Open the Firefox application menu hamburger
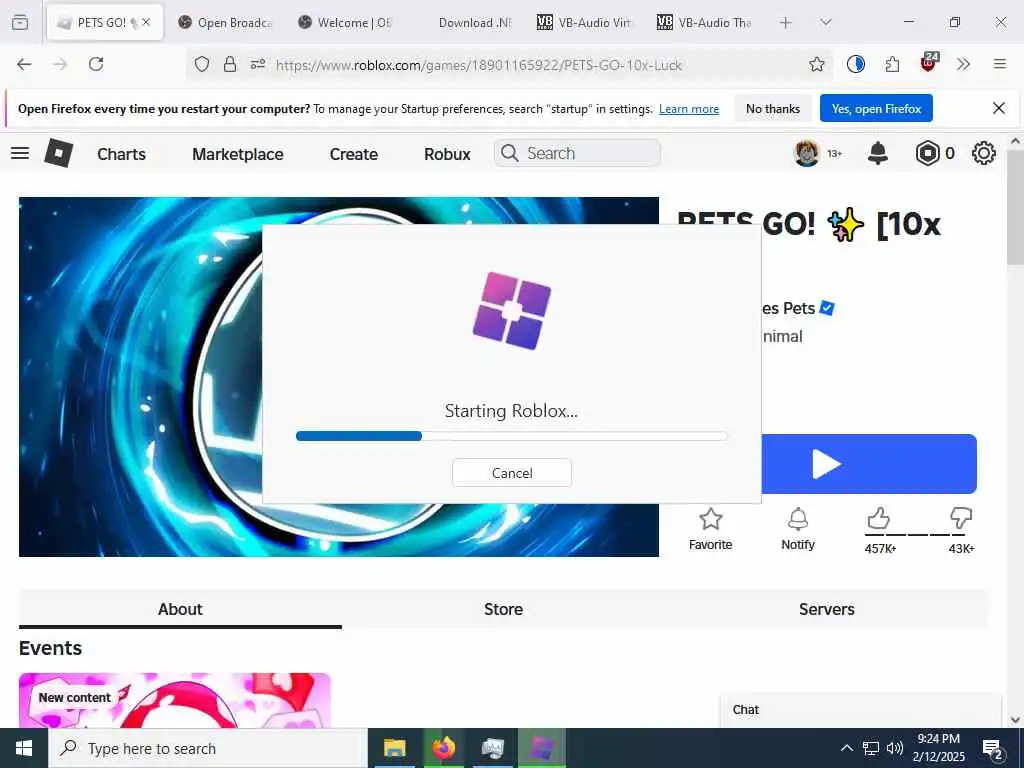Screen dimensions: 1024x768 click(x=999, y=64)
